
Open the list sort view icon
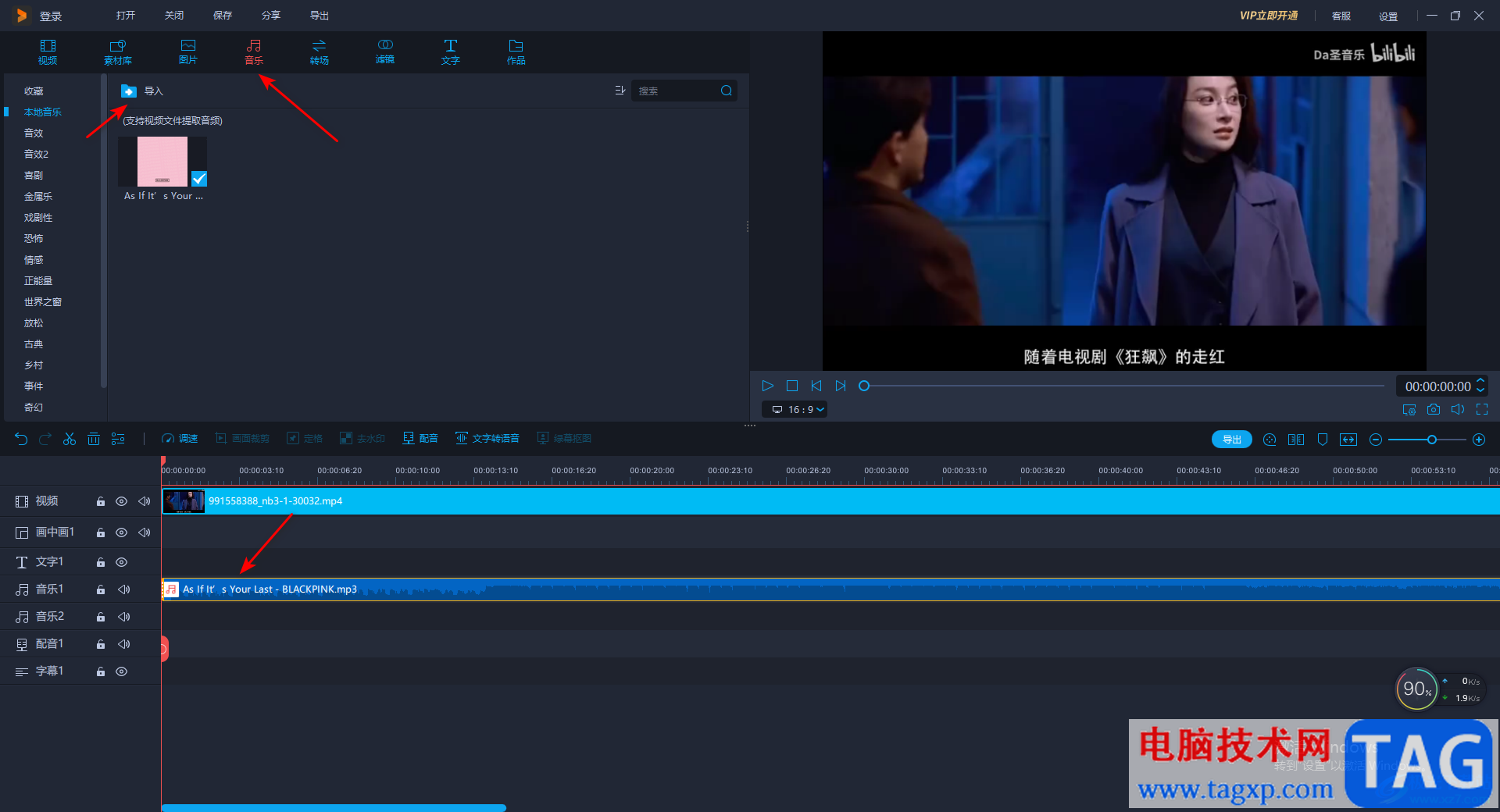point(620,91)
